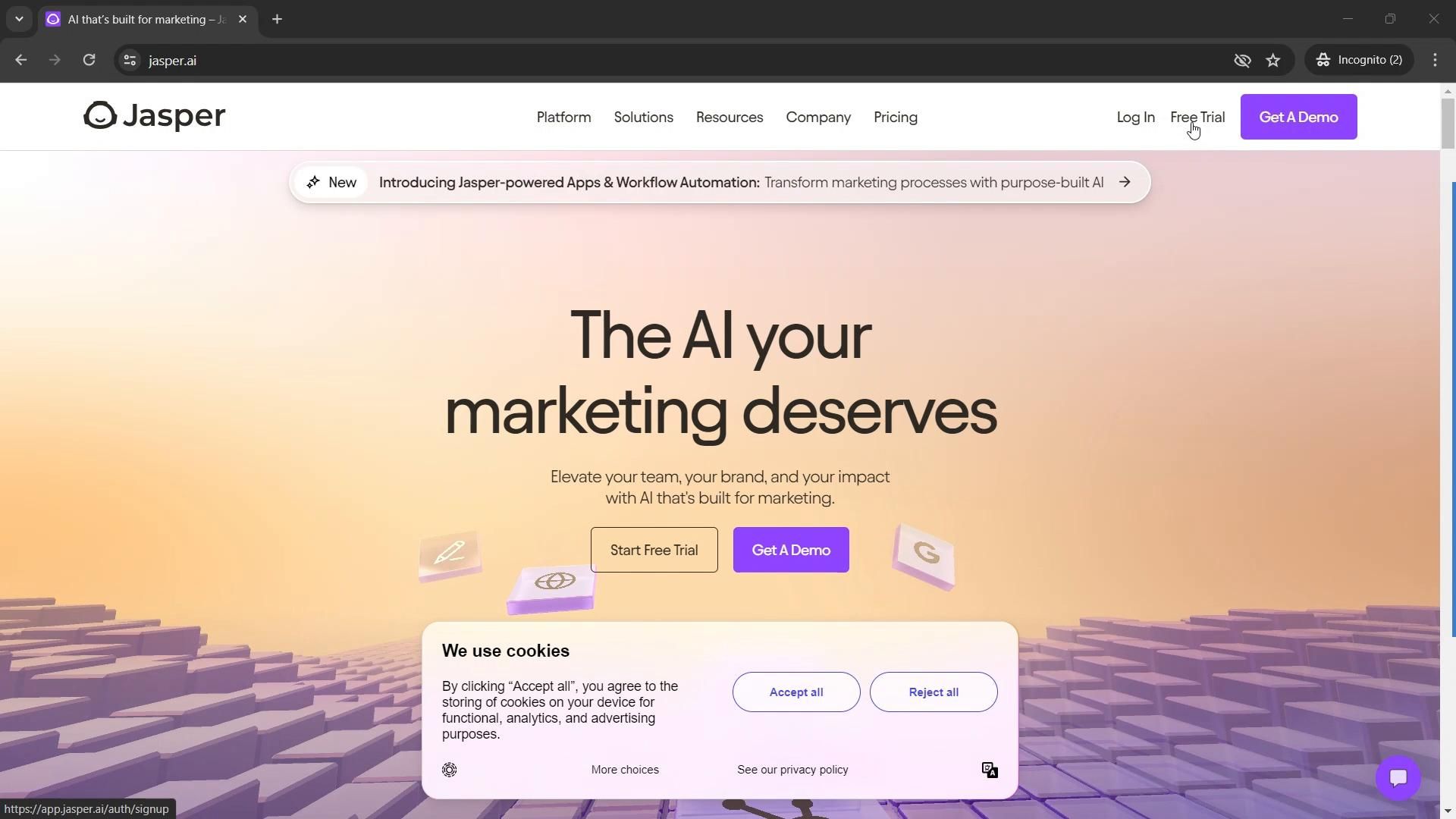
Task: Expand Resources dropdown in navbar
Action: point(729,117)
